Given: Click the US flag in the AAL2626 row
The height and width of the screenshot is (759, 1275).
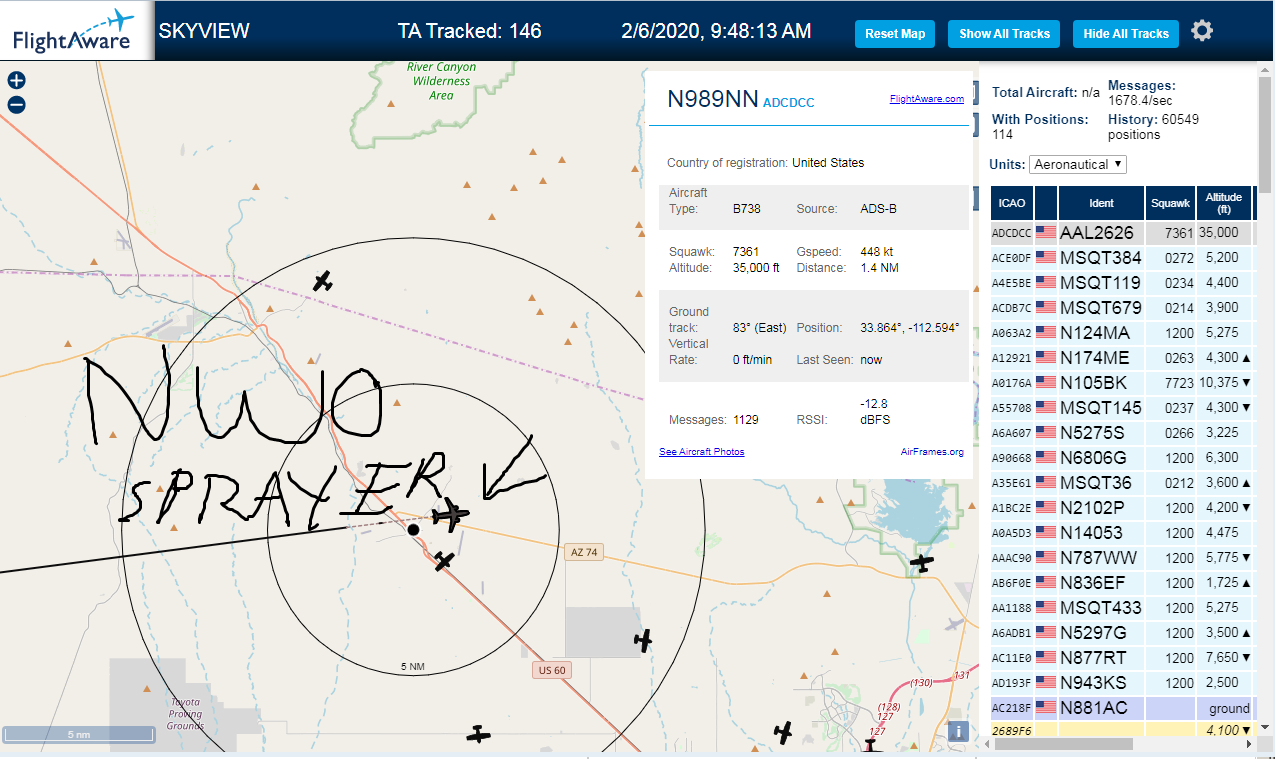Looking at the screenshot, I should [1046, 232].
